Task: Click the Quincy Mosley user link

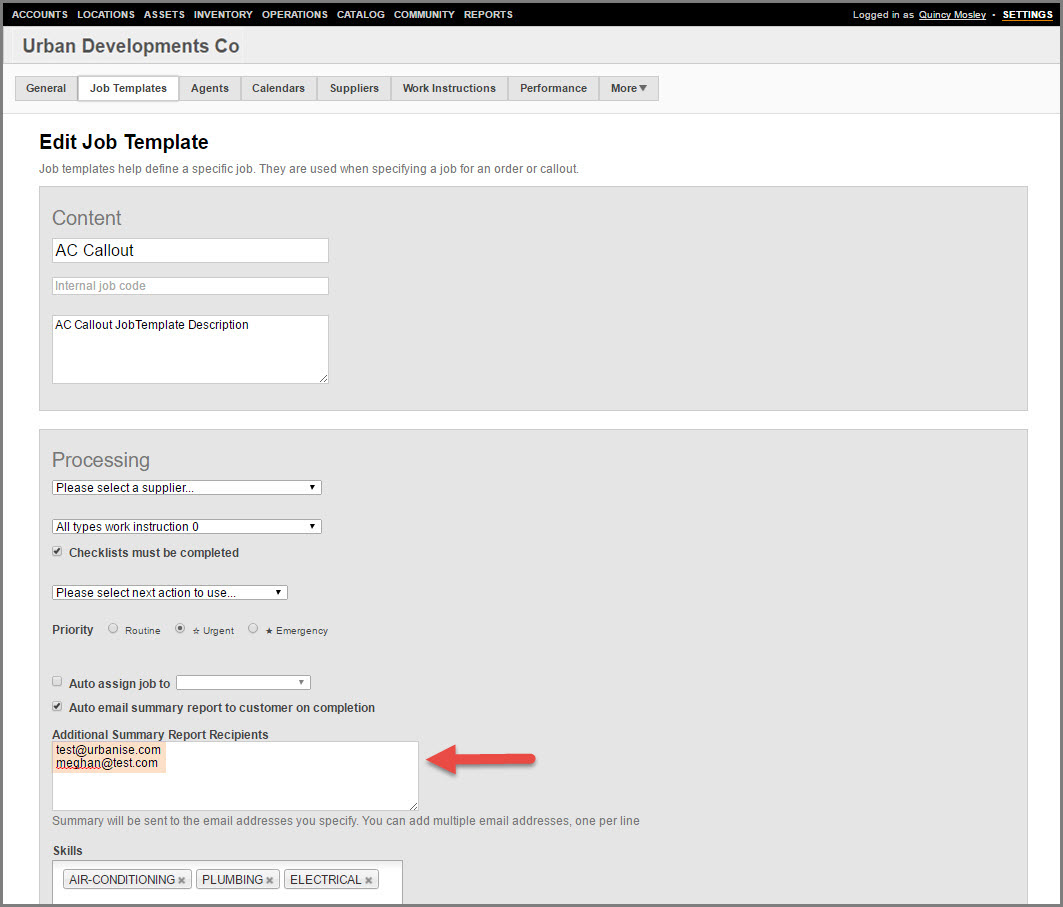Action: (952, 15)
